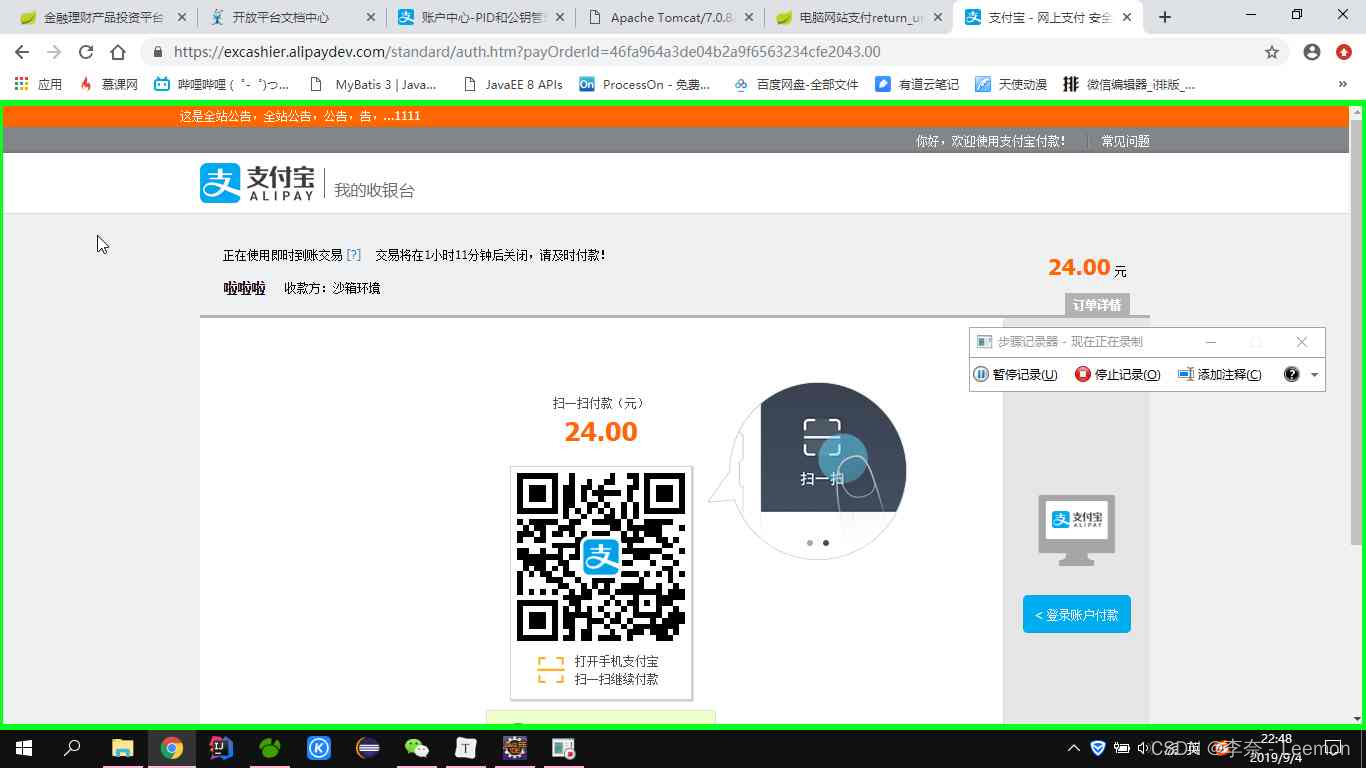The height and width of the screenshot is (768, 1366).
Task: Select first carousel dot under scan illustration
Action: [x=810, y=543]
